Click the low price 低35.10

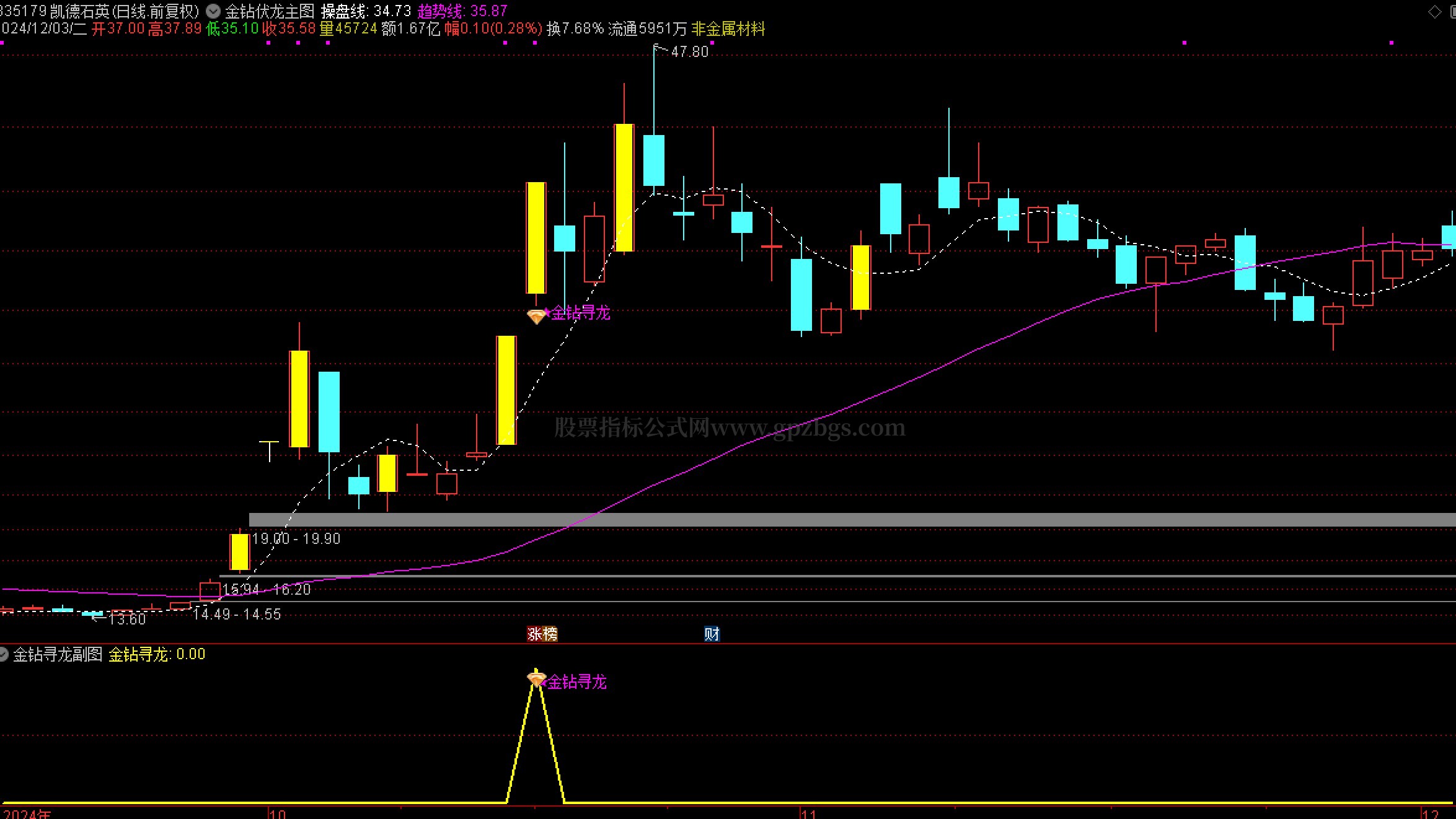[x=232, y=28]
